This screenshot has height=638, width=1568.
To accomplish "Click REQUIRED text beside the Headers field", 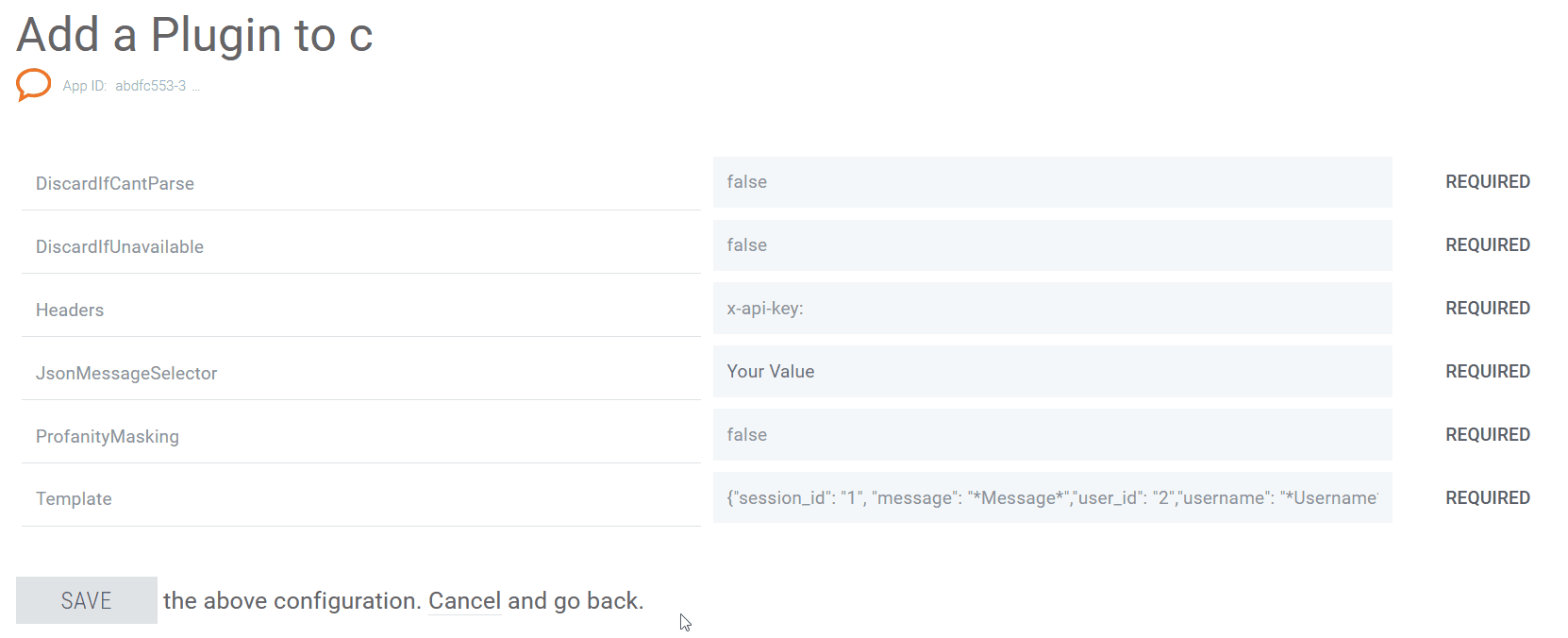I will coord(1488,309).
